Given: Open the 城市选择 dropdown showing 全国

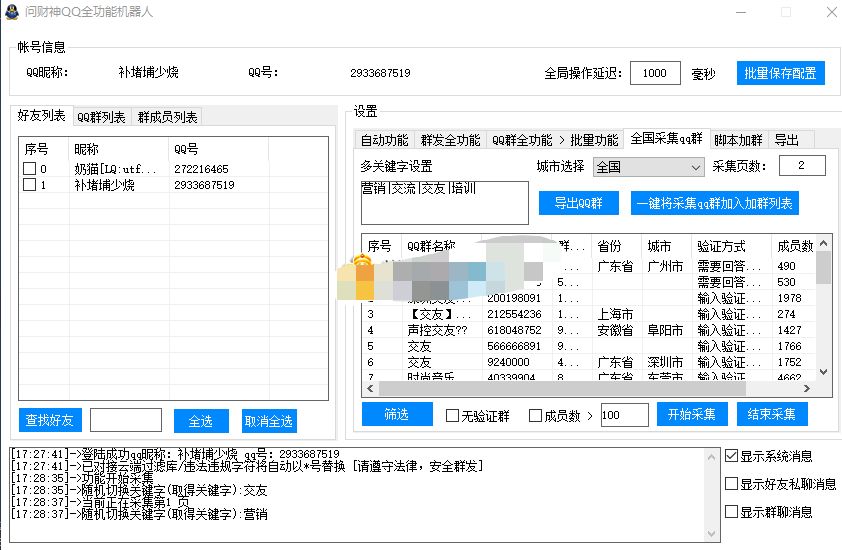Looking at the screenshot, I should (x=648, y=167).
